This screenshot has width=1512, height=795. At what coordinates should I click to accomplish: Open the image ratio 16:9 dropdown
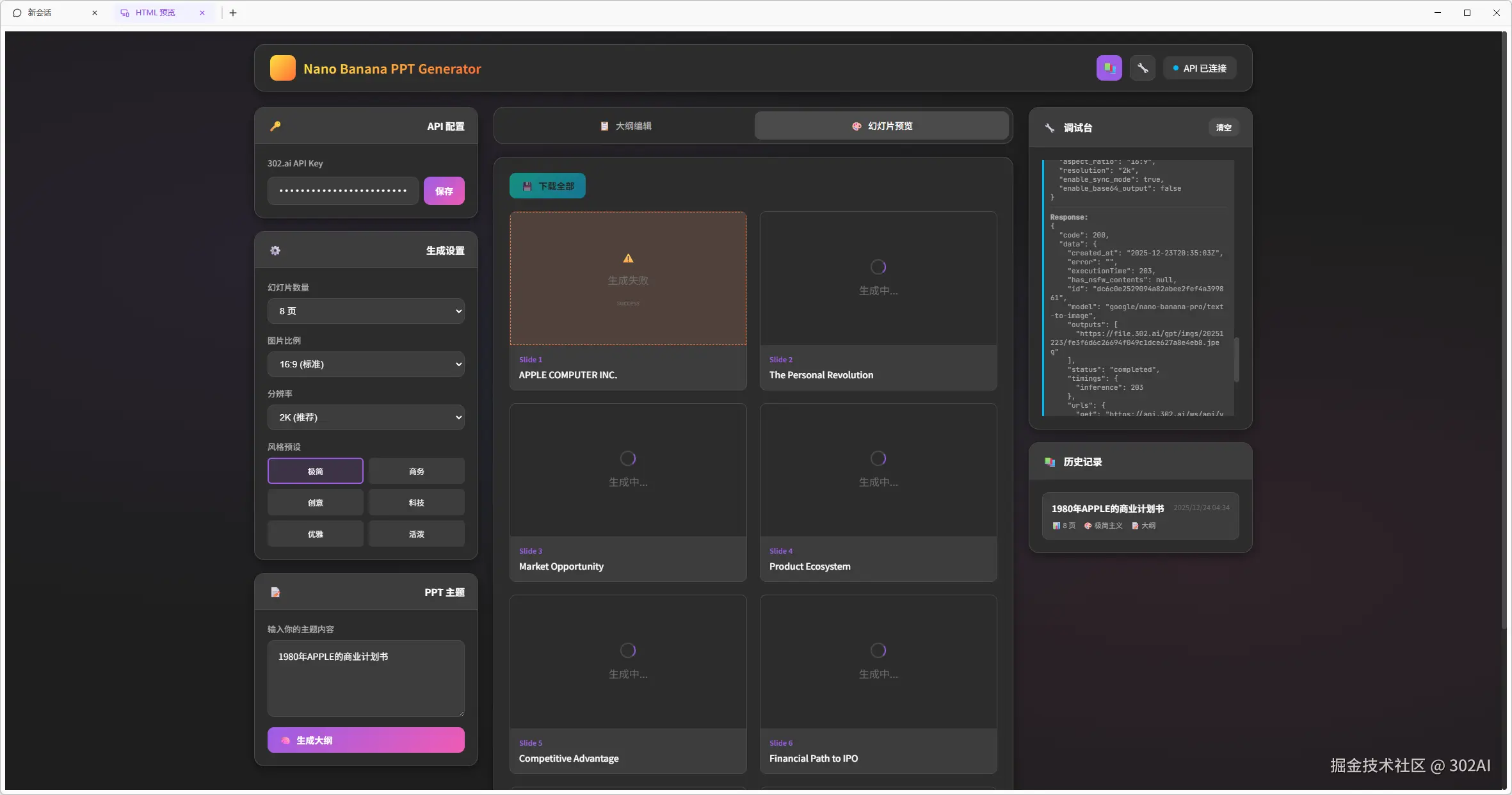(x=366, y=364)
